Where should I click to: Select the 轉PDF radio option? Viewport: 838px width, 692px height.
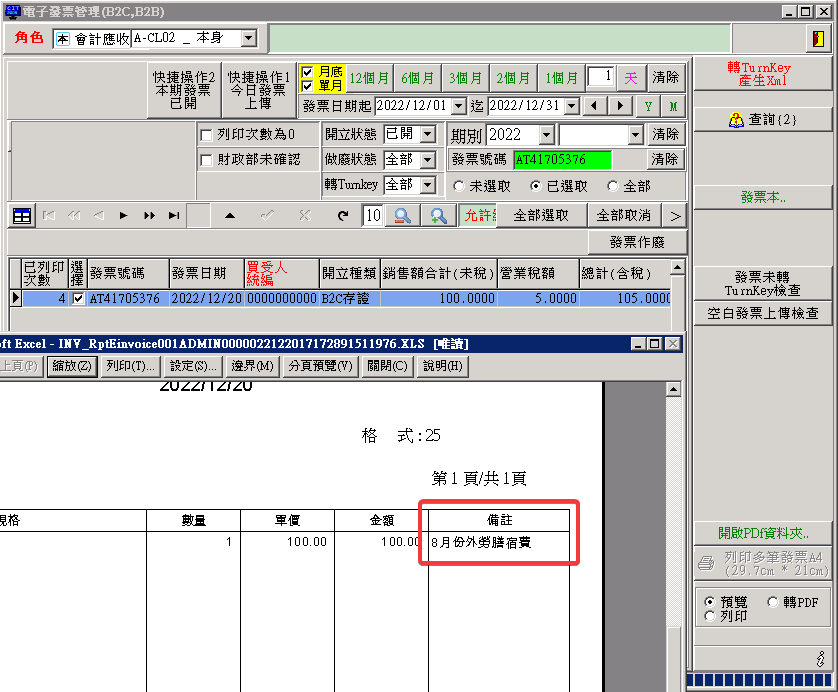coord(773,602)
